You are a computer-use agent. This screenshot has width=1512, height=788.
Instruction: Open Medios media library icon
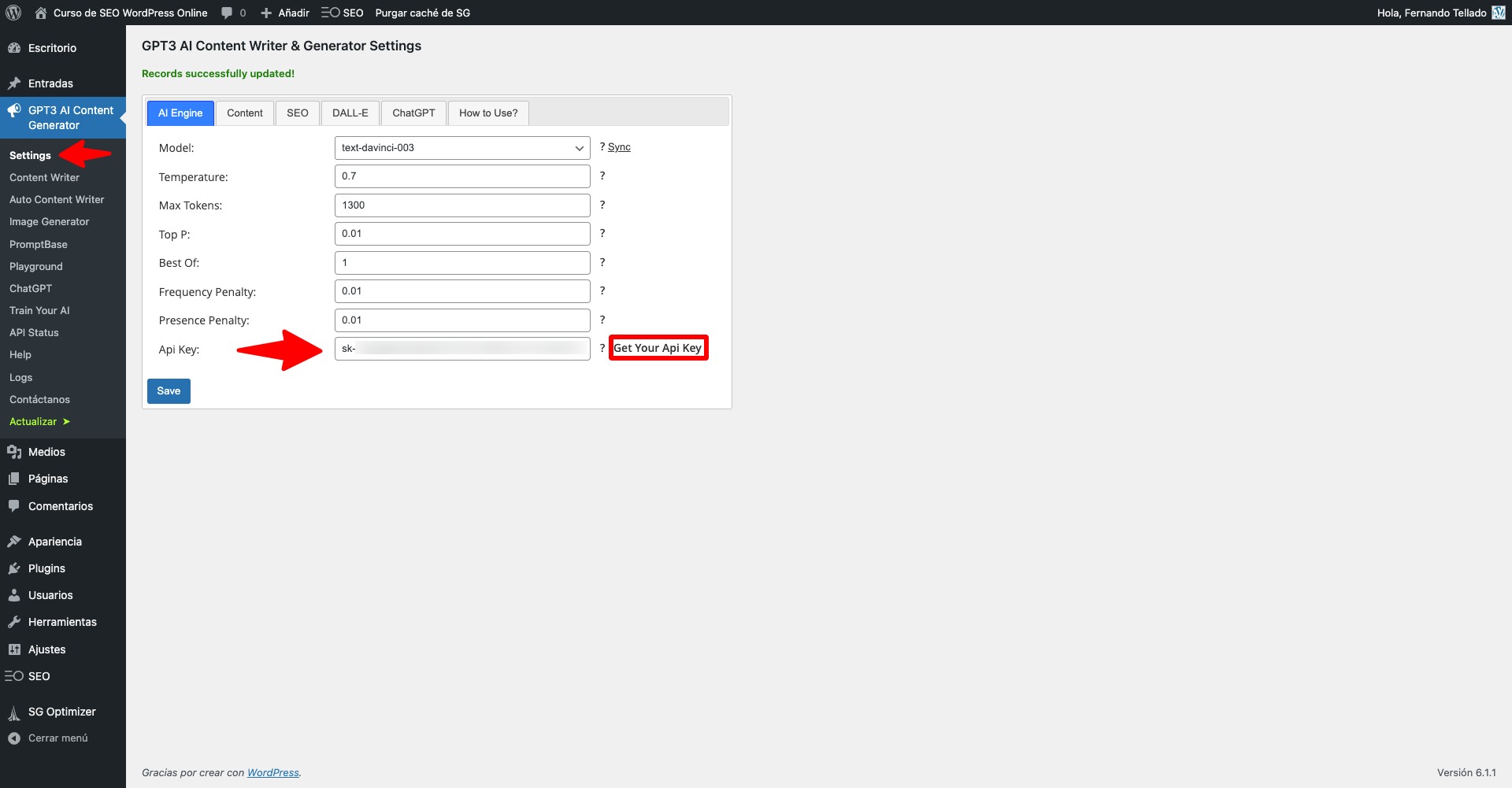pyautogui.click(x=14, y=452)
